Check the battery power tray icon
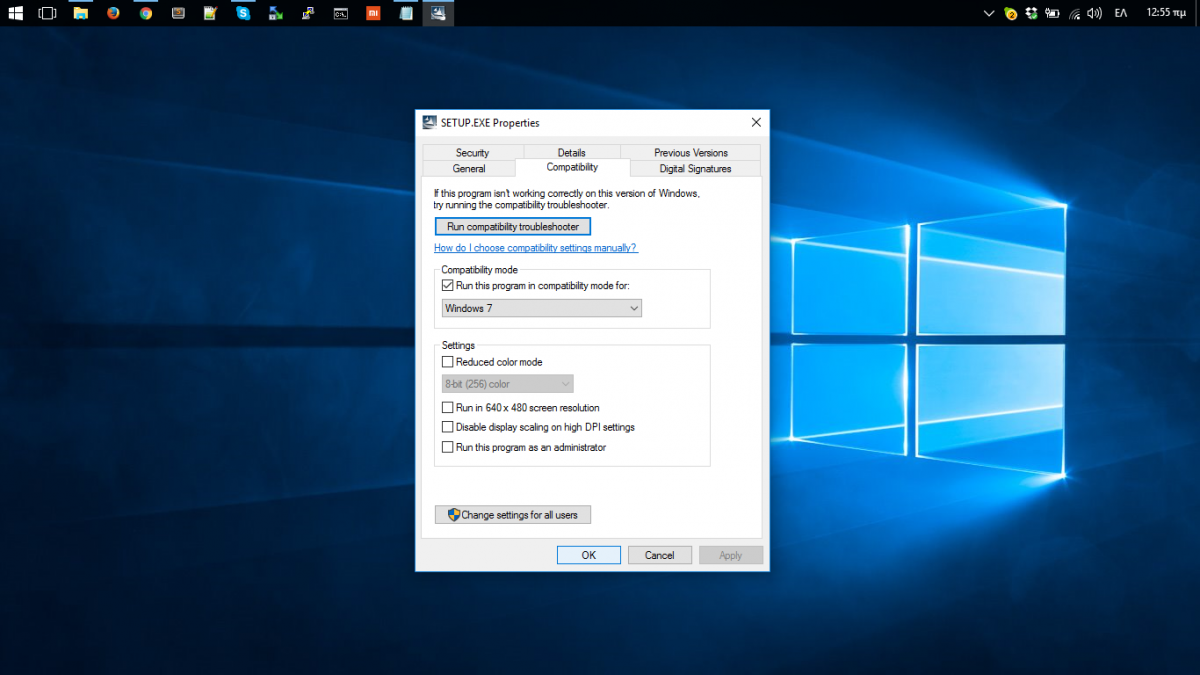Viewport: 1200px width, 675px height. click(1052, 14)
